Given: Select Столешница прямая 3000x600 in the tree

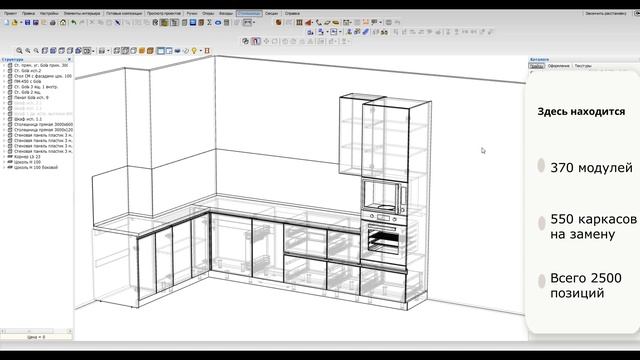Looking at the screenshot, I should [x=43, y=124].
